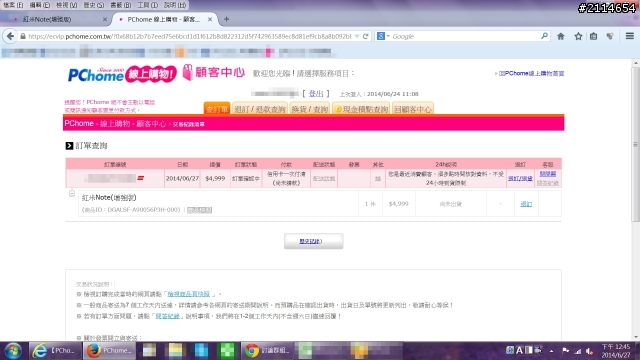The image size is (640, 360).
Task: Click the red flag icon beside order number
Action: click(x=141, y=178)
